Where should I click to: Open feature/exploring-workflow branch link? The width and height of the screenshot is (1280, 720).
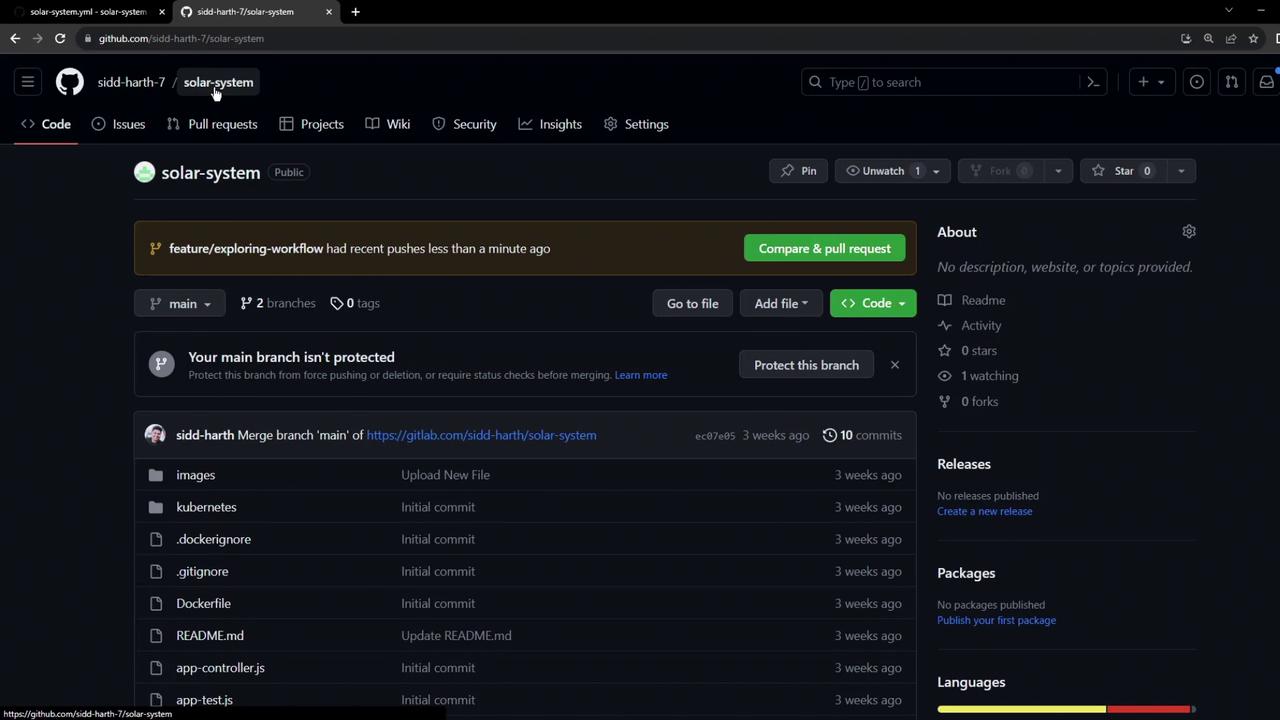(246, 248)
